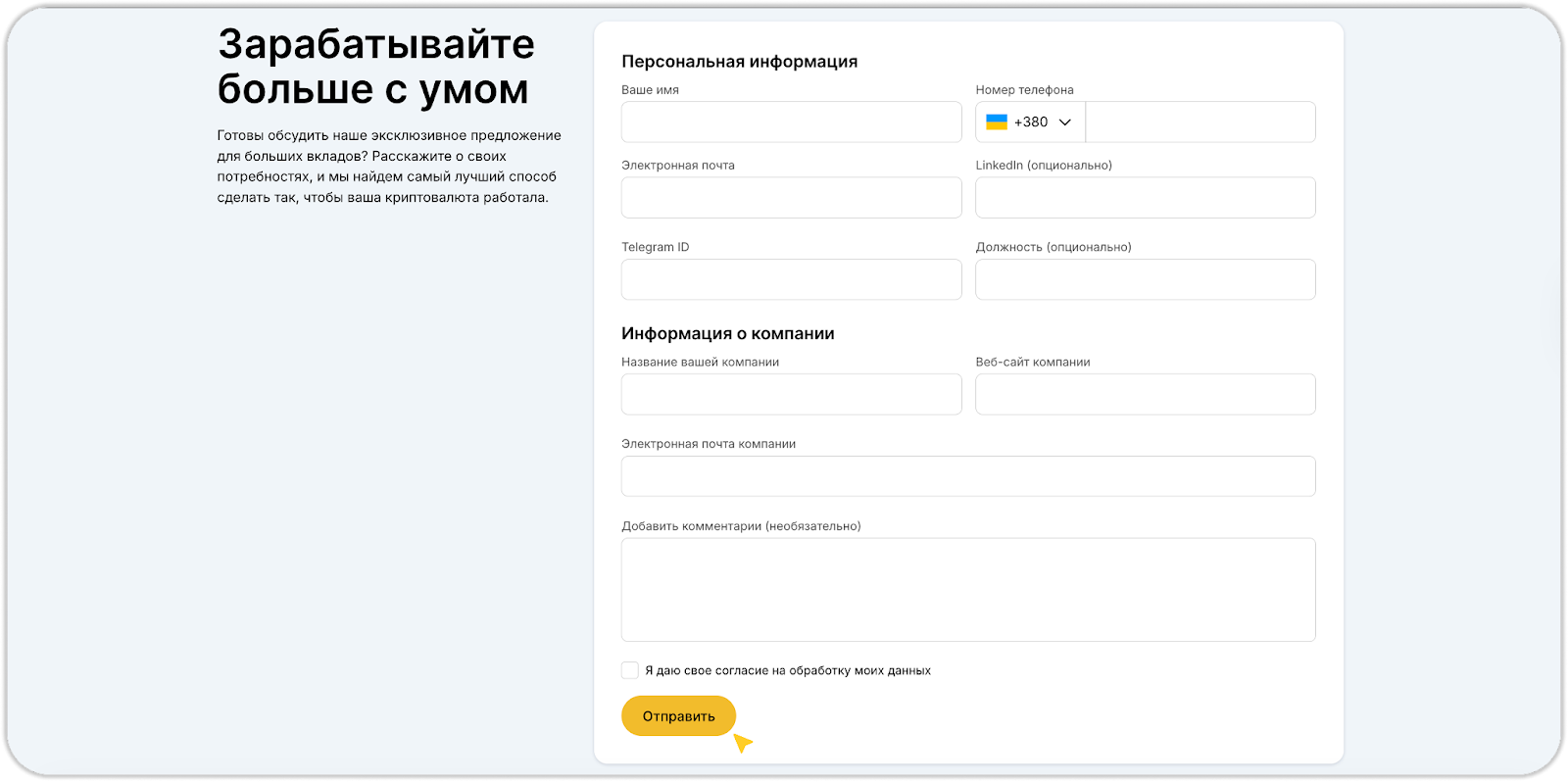This screenshot has height=782, width=1568.
Task: Click the Персональная информация section heading
Action: (739, 62)
